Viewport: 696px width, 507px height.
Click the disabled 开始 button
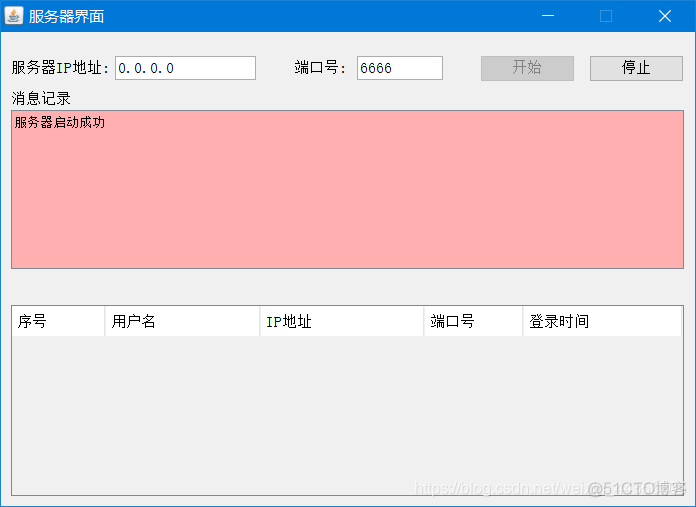pos(527,68)
